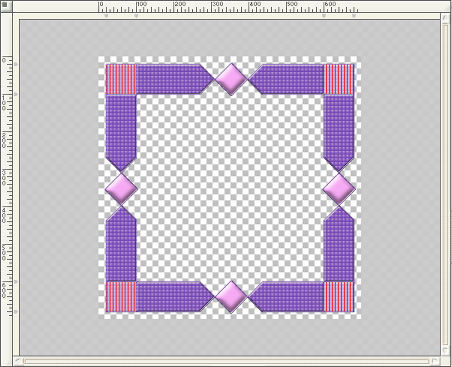
Task: Select the pink diamond on the top edge
Action: (x=231, y=79)
